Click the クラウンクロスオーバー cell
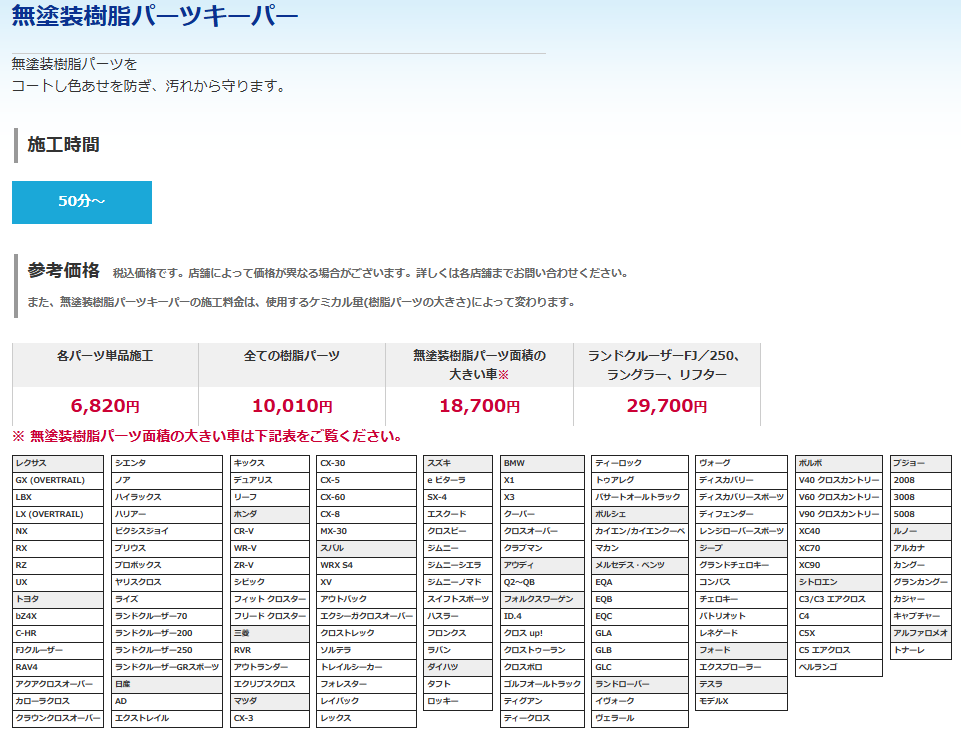The image size is (961, 745). coord(58,718)
